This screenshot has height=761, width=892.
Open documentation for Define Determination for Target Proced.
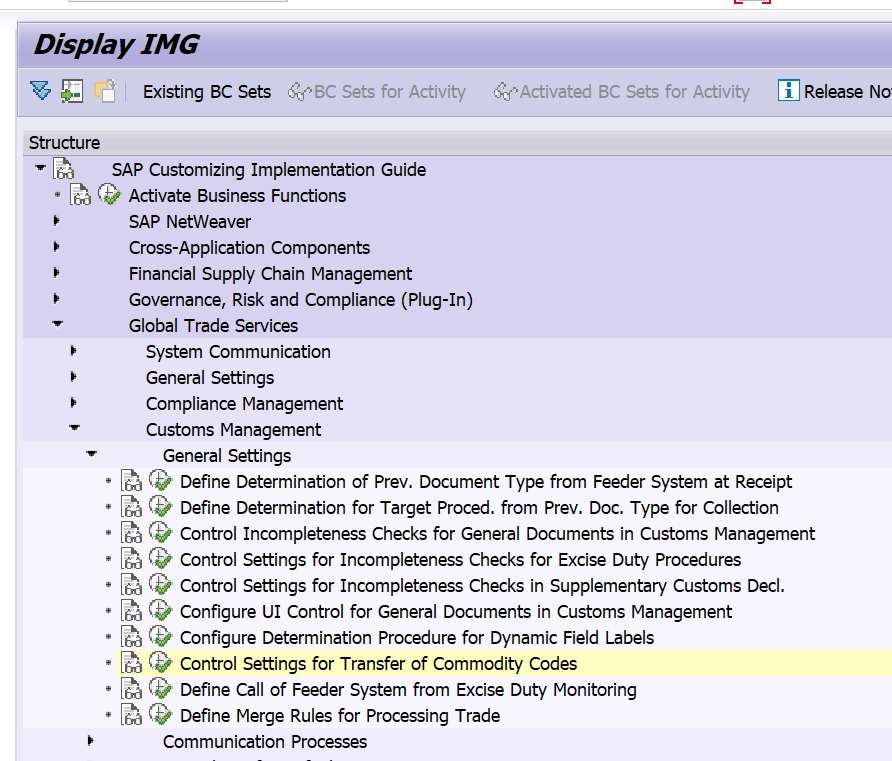click(x=131, y=507)
